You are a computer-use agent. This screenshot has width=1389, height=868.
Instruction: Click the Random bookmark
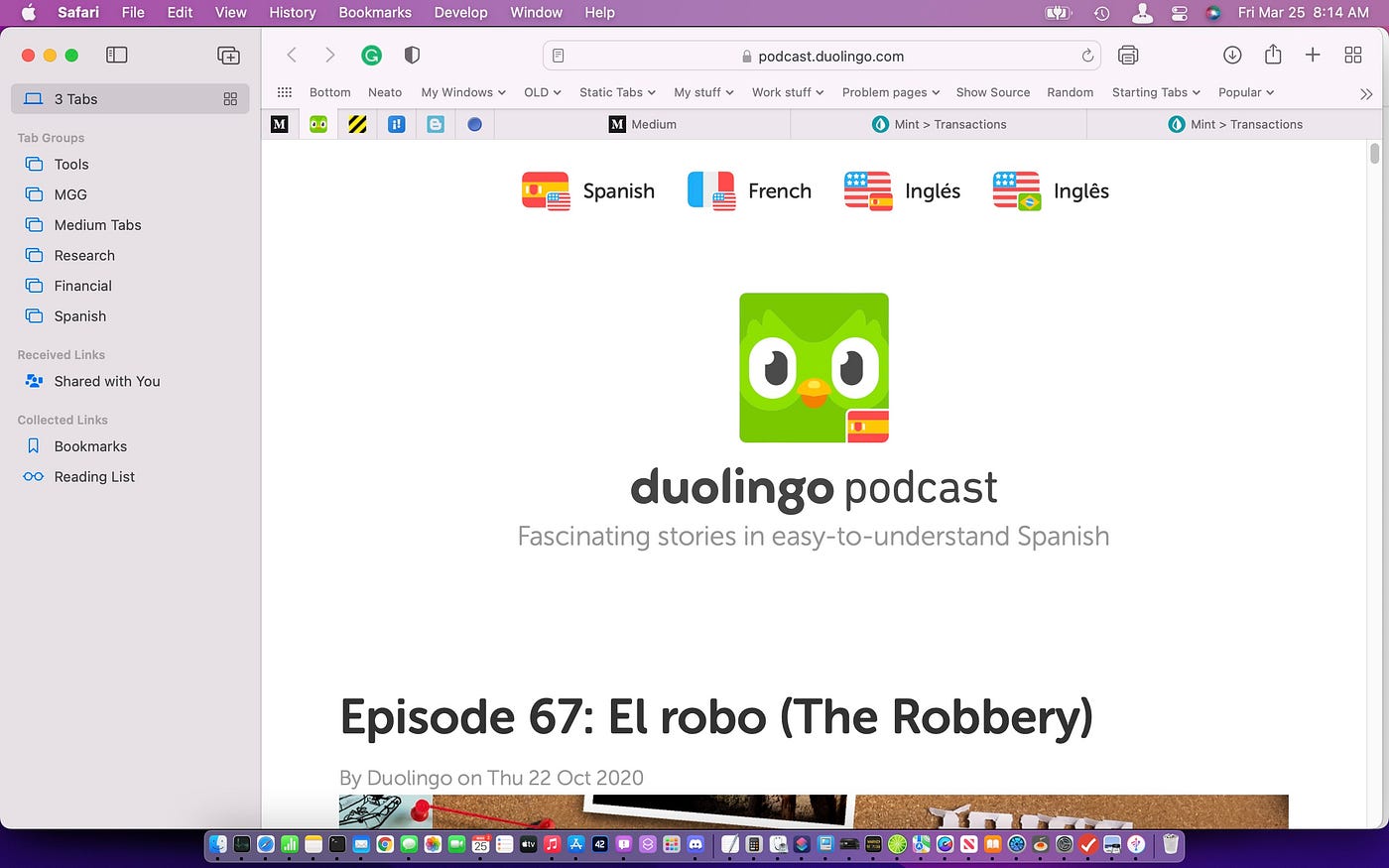[1071, 92]
